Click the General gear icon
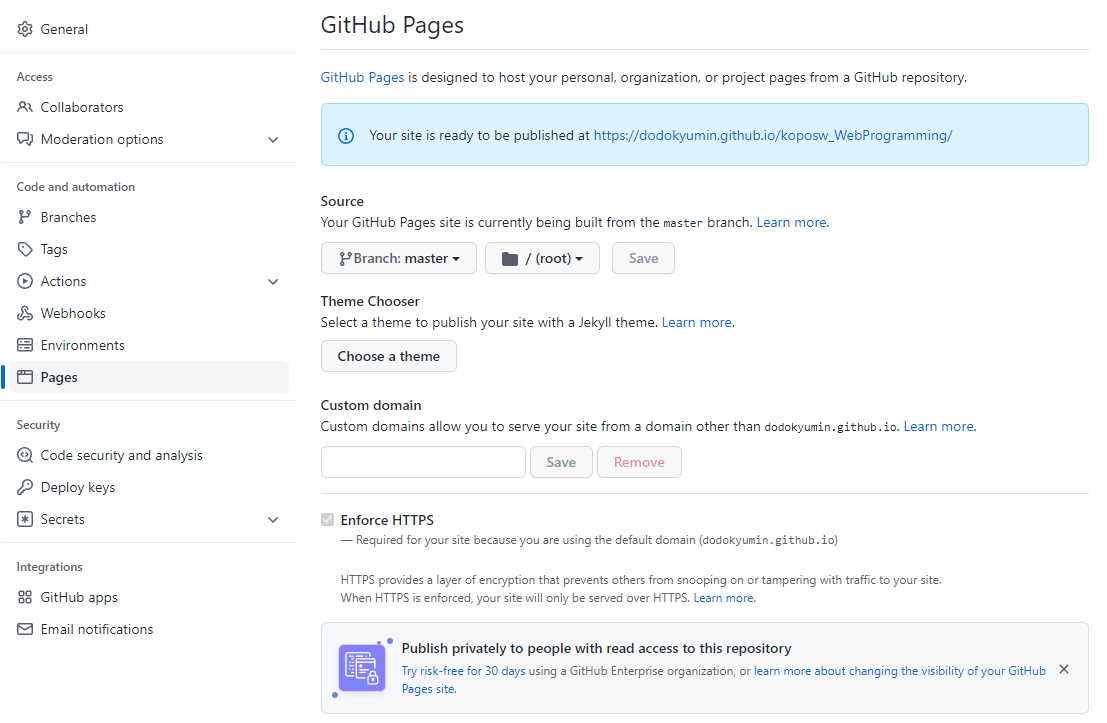Screen dimensions: 1107x723 25,29
